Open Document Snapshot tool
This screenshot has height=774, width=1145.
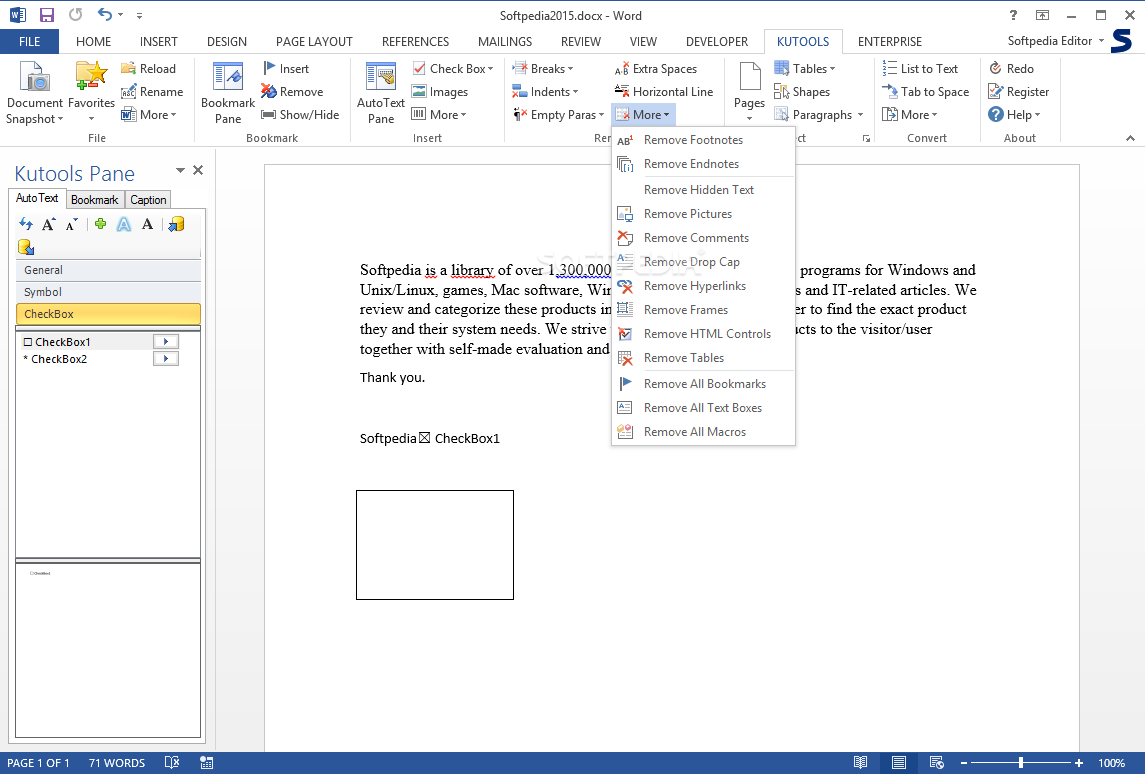[x=34, y=93]
